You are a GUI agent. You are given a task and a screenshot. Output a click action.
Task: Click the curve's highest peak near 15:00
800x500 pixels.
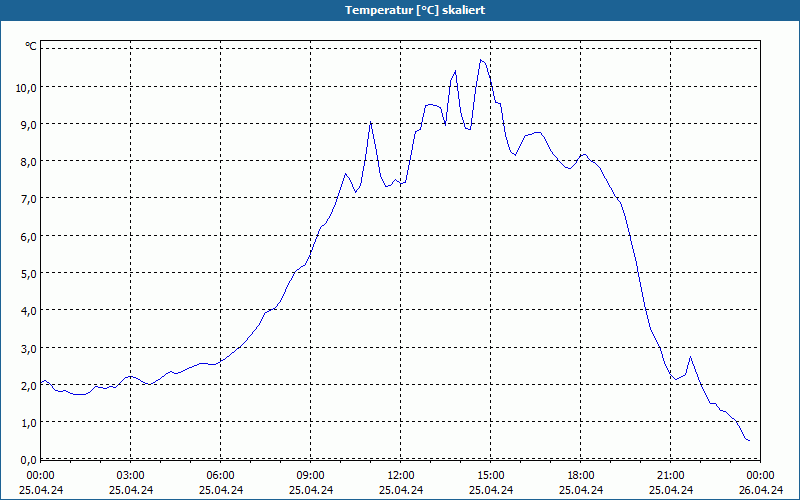(481, 60)
